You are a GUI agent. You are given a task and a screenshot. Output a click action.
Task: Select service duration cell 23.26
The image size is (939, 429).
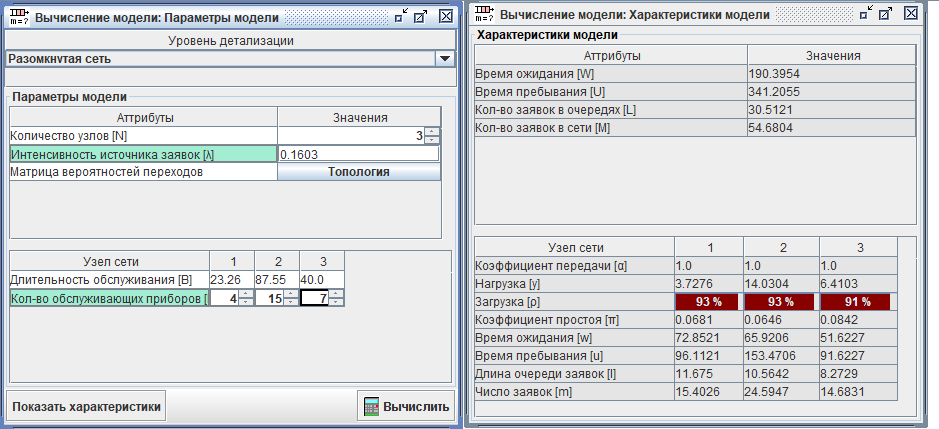[232, 279]
